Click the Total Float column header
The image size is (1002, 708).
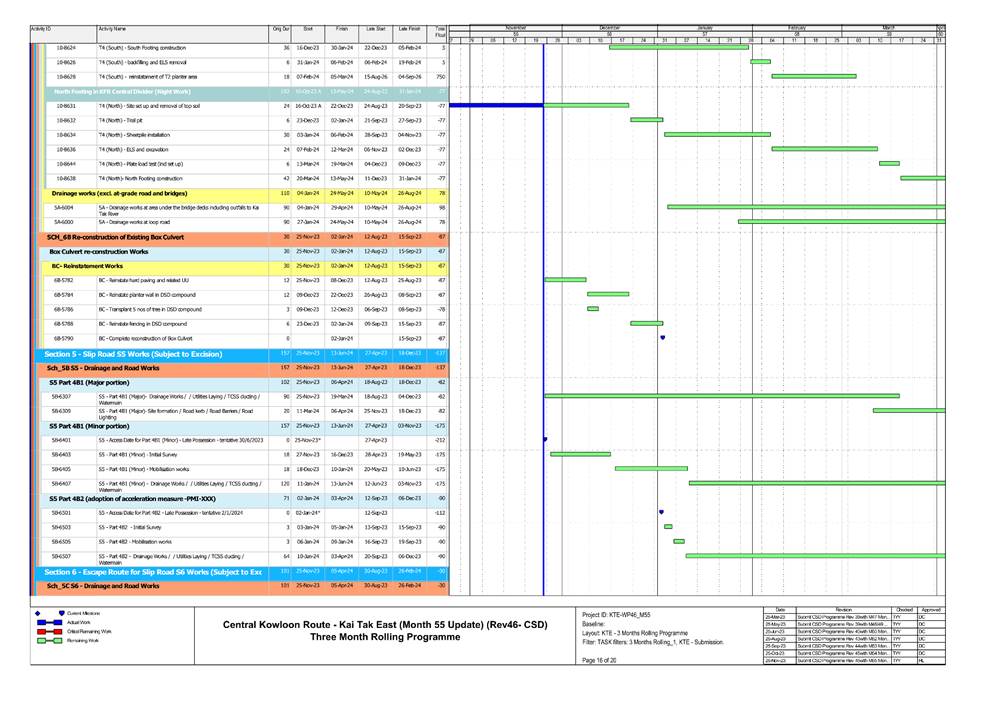click(x=440, y=32)
